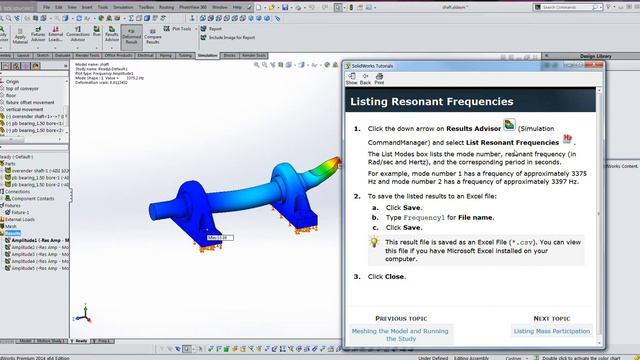Screen dimensions: 640x360
Task: Select Component Contacts in the study tree
Action: [x=33, y=198]
